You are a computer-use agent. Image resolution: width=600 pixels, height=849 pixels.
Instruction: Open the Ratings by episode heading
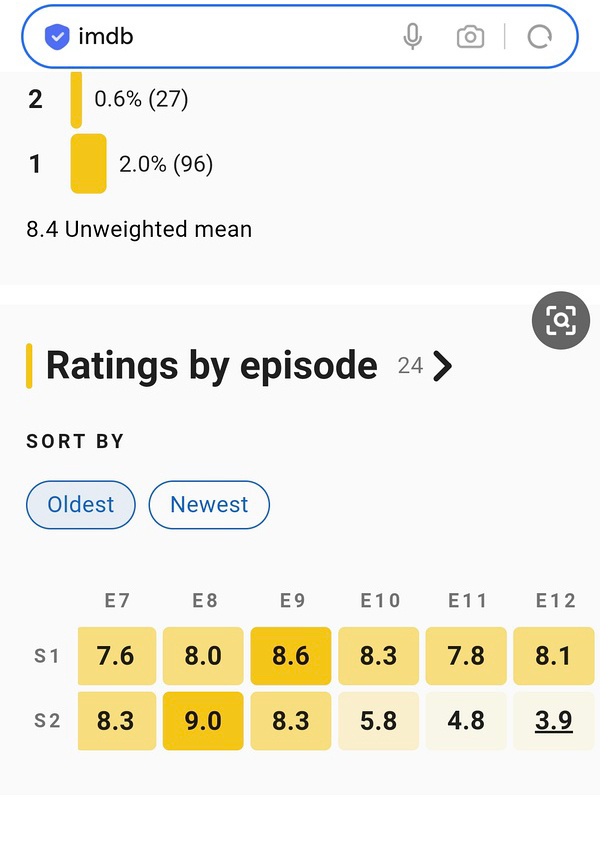(x=212, y=366)
